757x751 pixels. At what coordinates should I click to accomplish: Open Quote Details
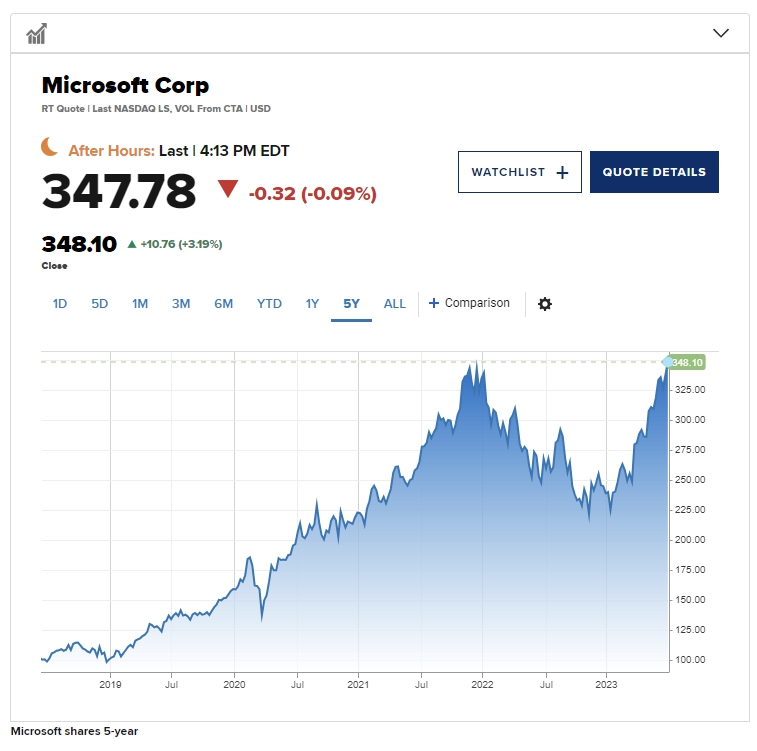(x=654, y=172)
